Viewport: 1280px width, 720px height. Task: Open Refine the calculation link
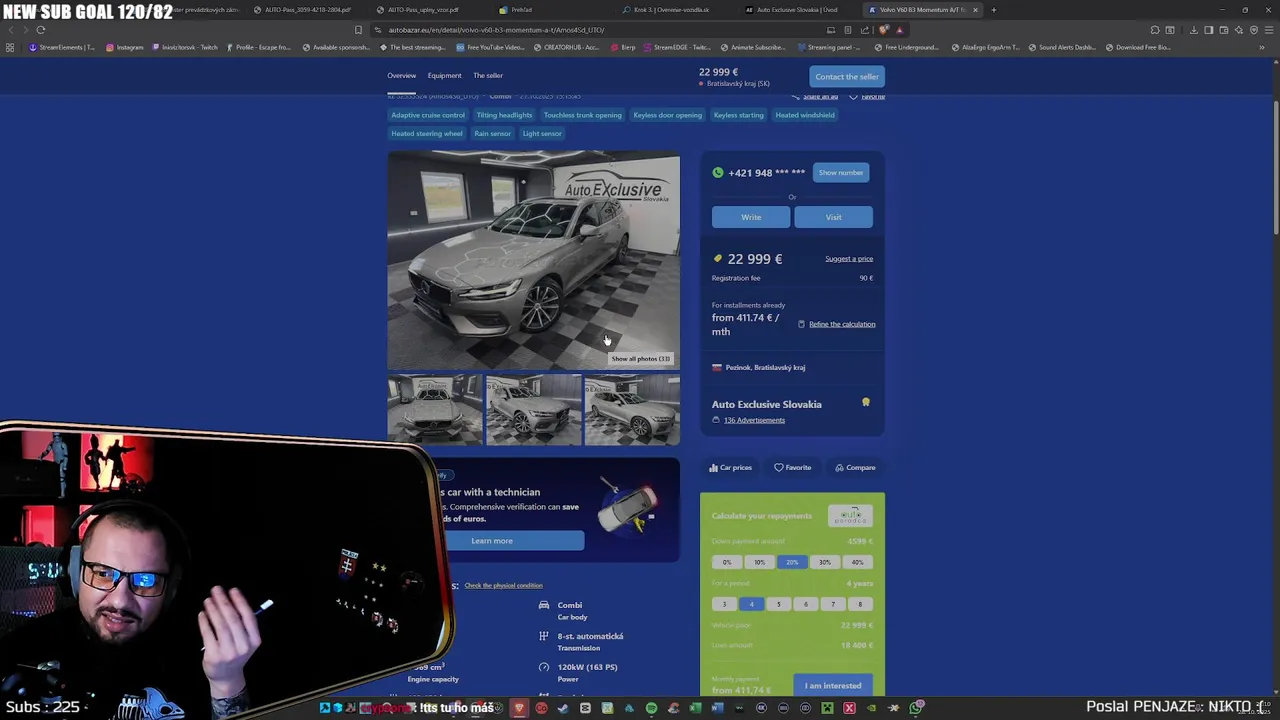click(x=842, y=324)
